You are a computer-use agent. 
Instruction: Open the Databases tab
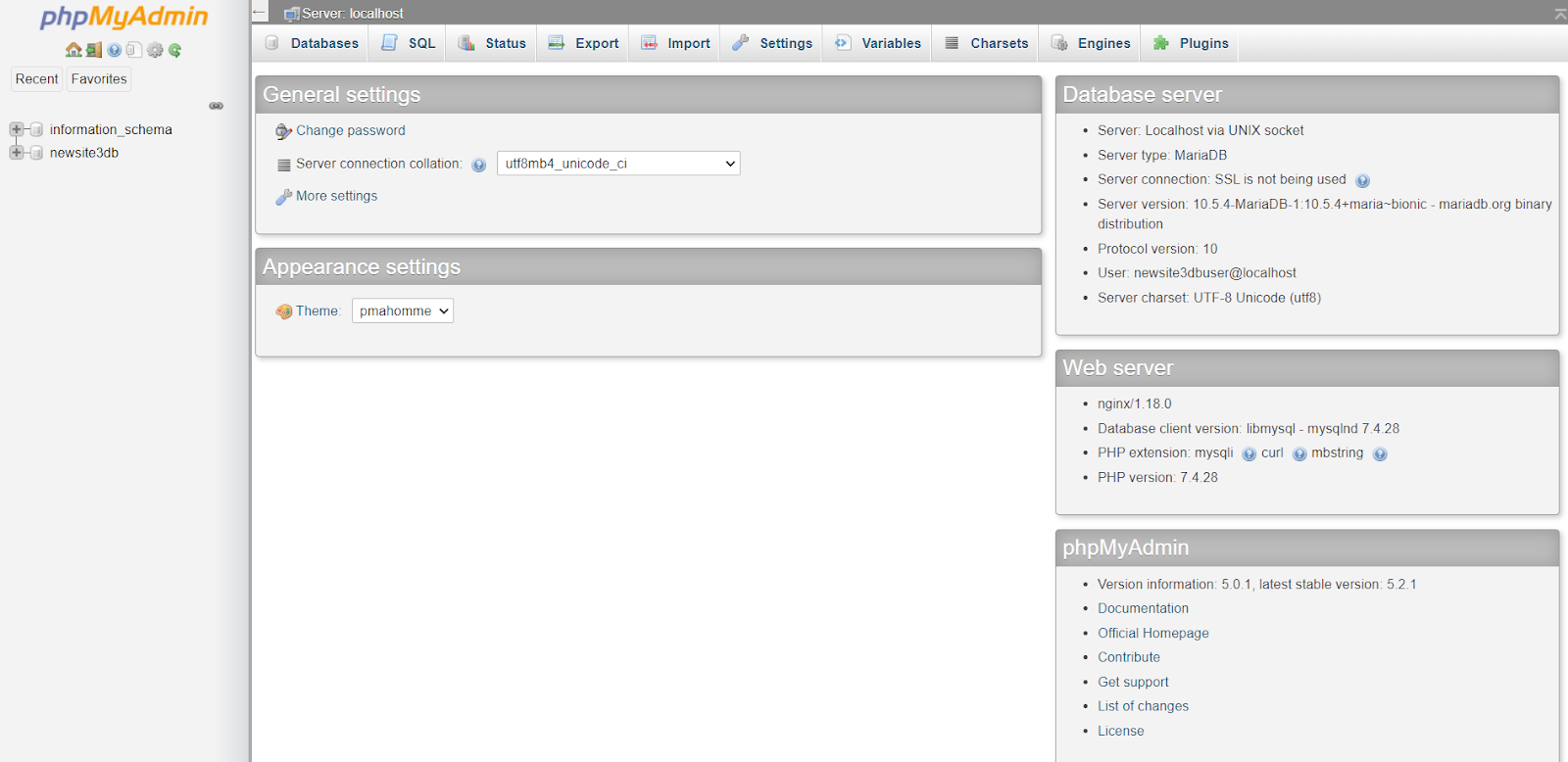click(312, 43)
